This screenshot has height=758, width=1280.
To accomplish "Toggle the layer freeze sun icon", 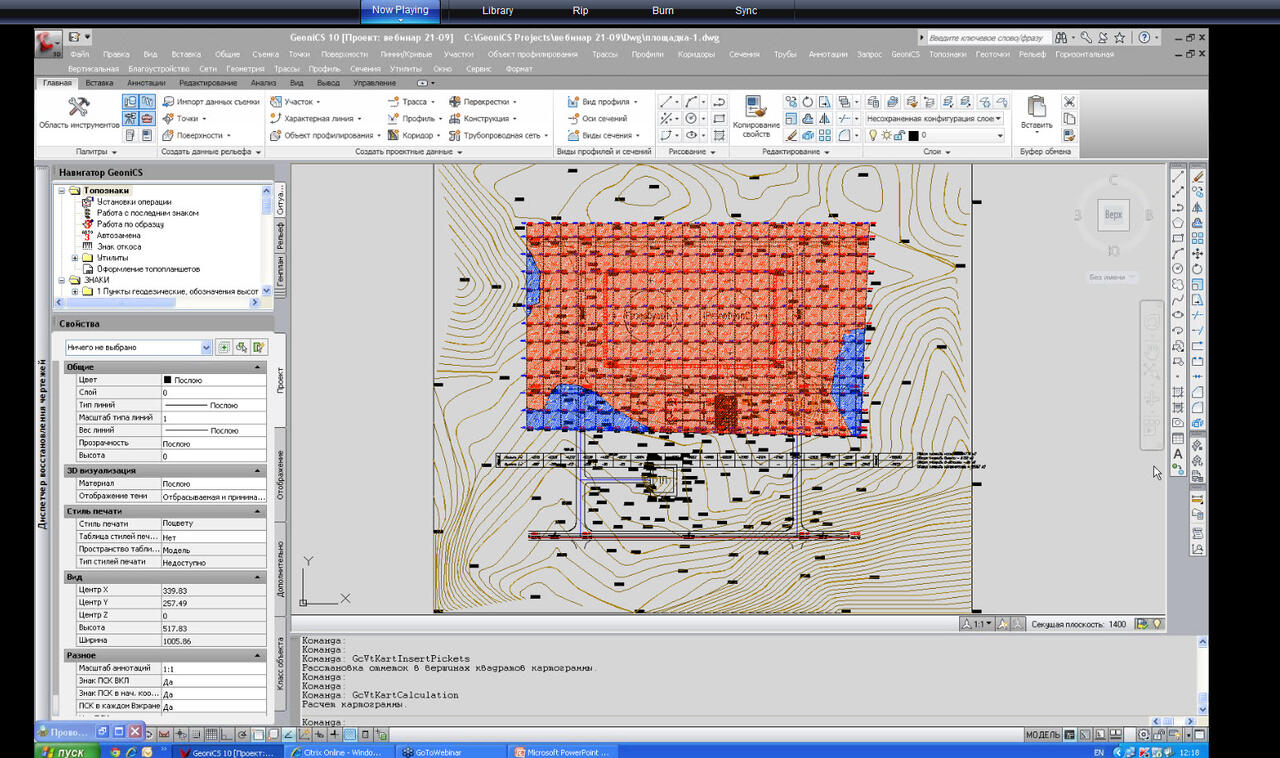I will [x=886, y=135].
